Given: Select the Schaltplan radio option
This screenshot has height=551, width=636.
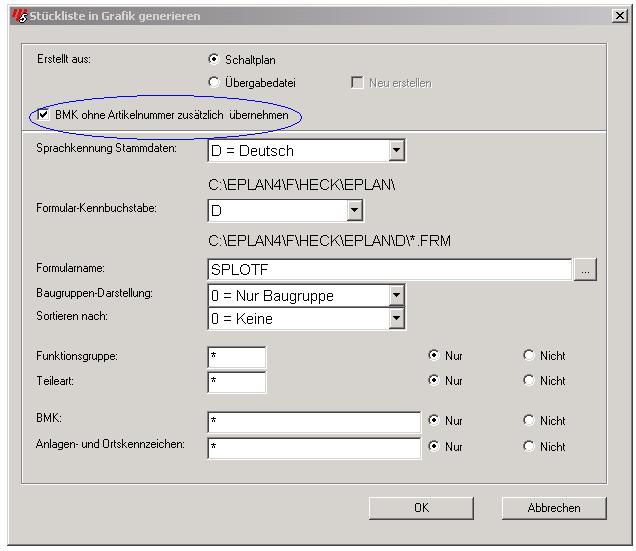Looking at the screenshot, I should click(x=214, y=59).
